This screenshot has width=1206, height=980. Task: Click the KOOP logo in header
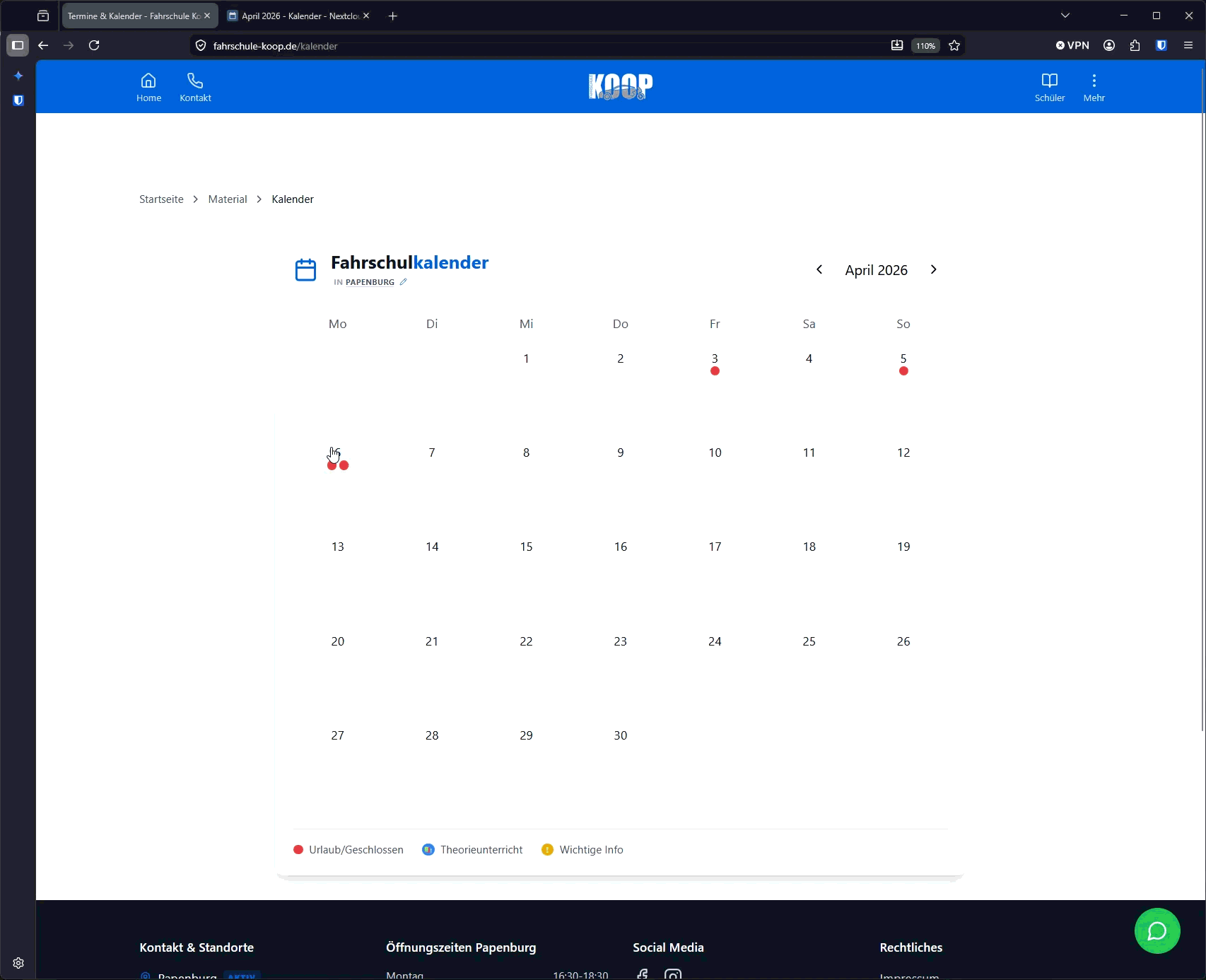(x=621, y=87)
